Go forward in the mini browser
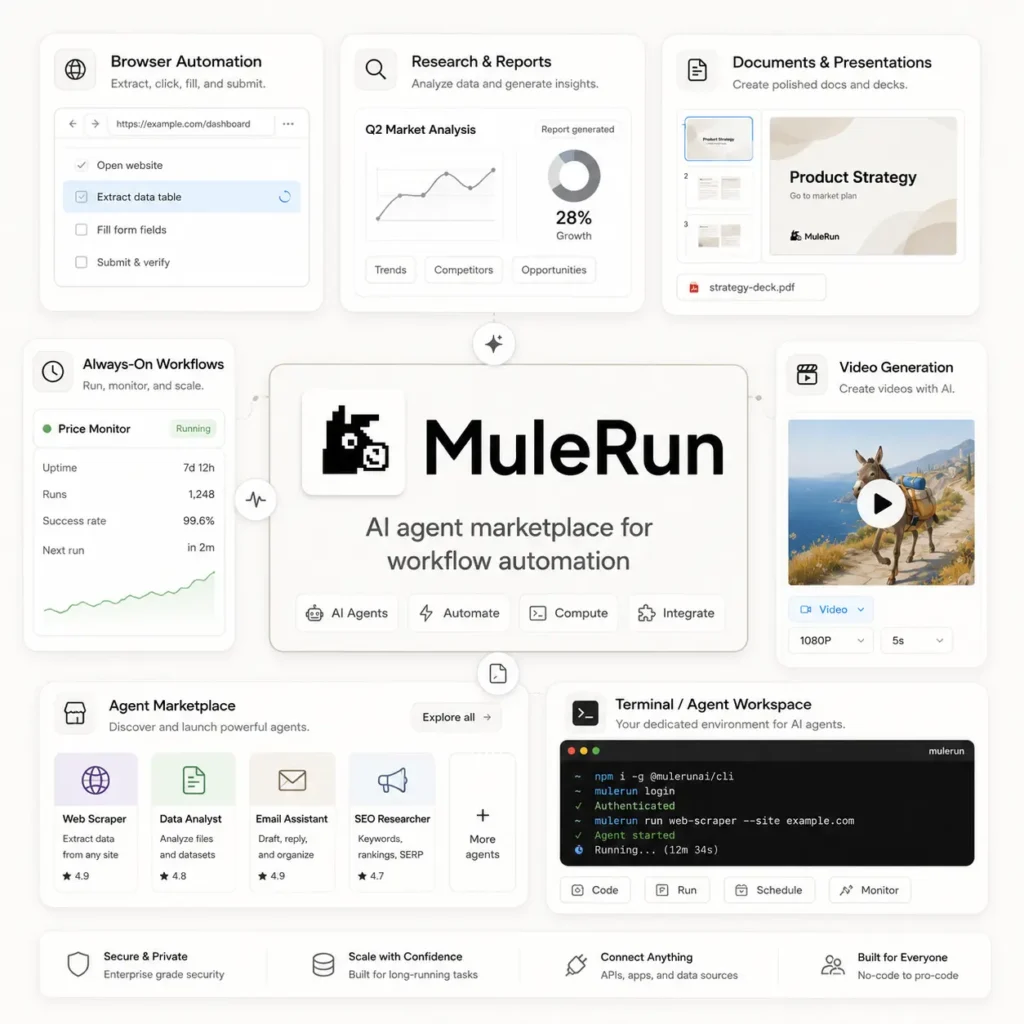The image size is (1024, 1024). click(95, 123)
